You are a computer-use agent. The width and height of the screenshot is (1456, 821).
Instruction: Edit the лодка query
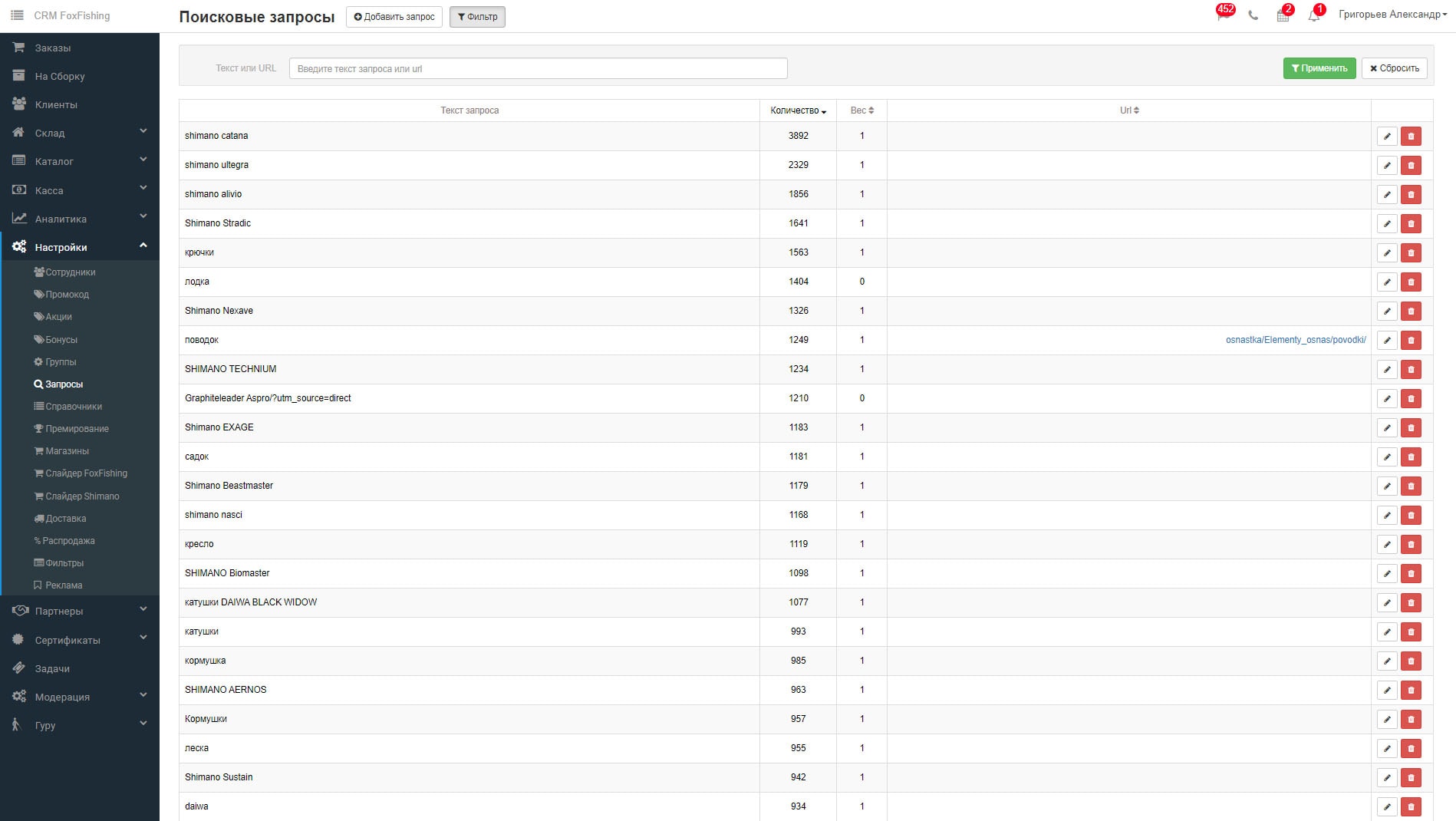(1387, 282)
